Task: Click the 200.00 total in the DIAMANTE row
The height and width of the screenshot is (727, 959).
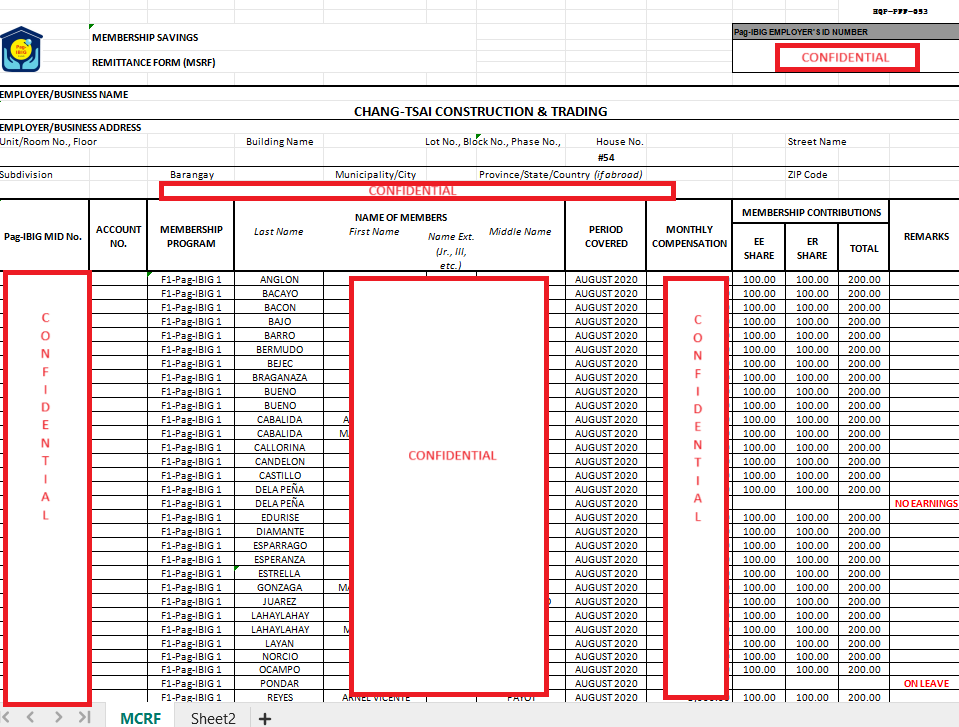Action: 864,531
